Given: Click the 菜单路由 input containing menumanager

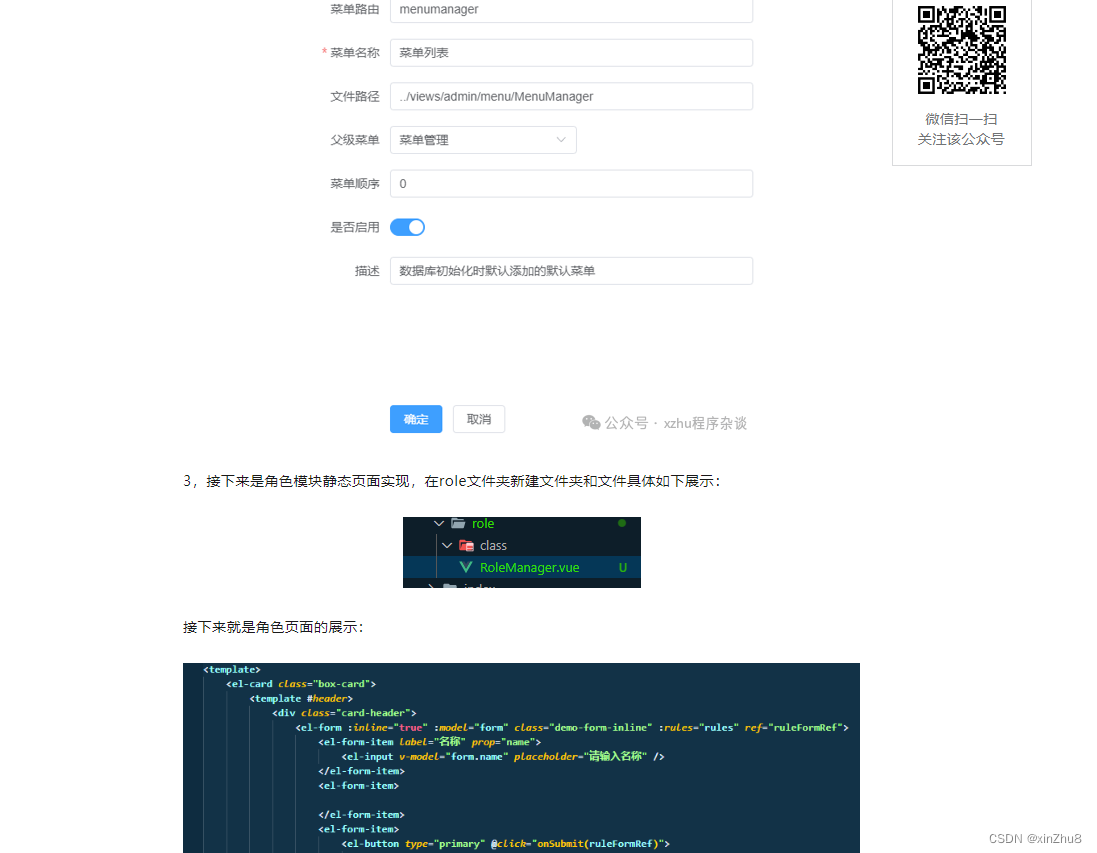Looking at the screenshot, I should point(571,9).
